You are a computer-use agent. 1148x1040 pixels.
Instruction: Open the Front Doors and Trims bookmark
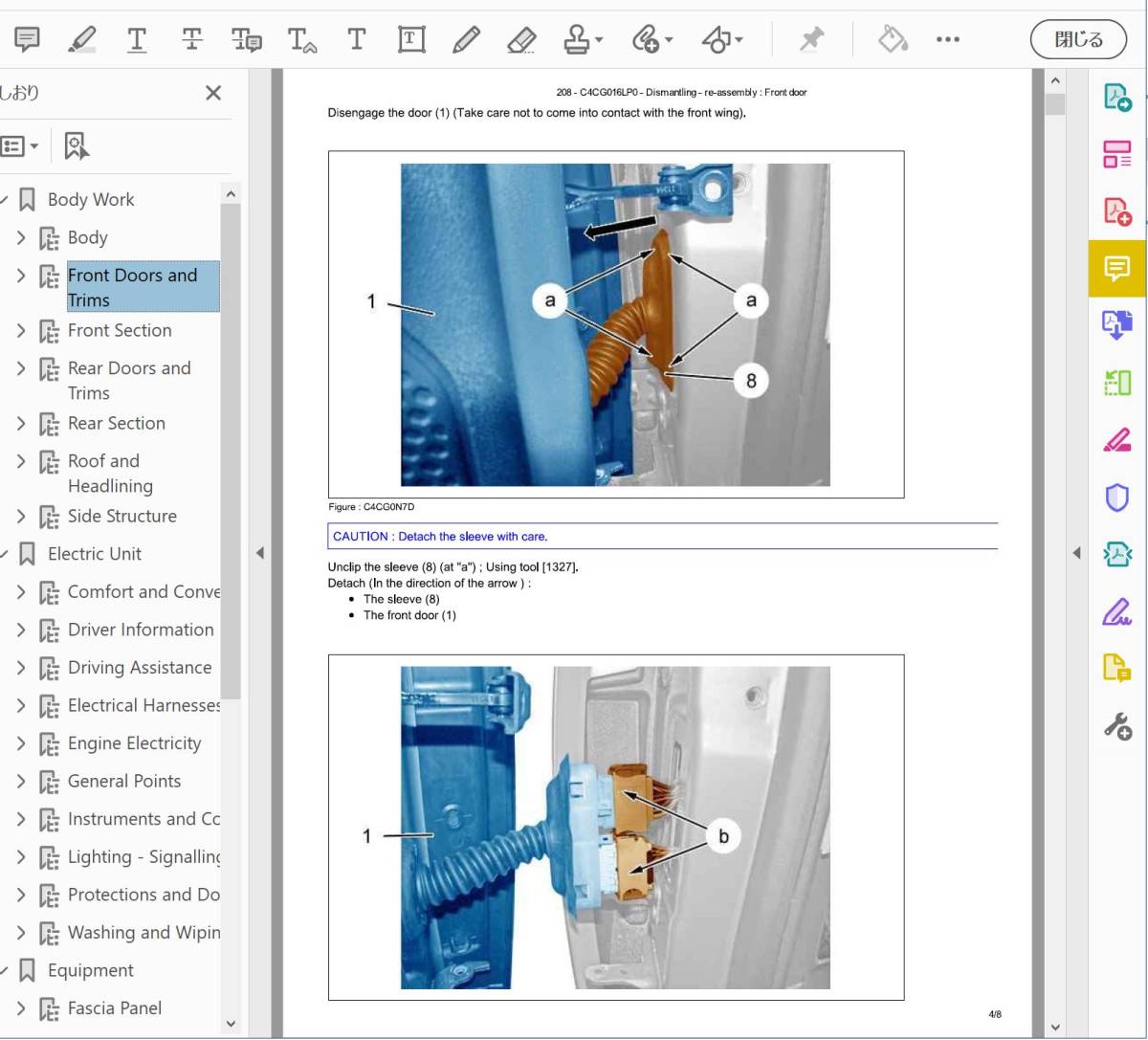(x=143, y=287)
